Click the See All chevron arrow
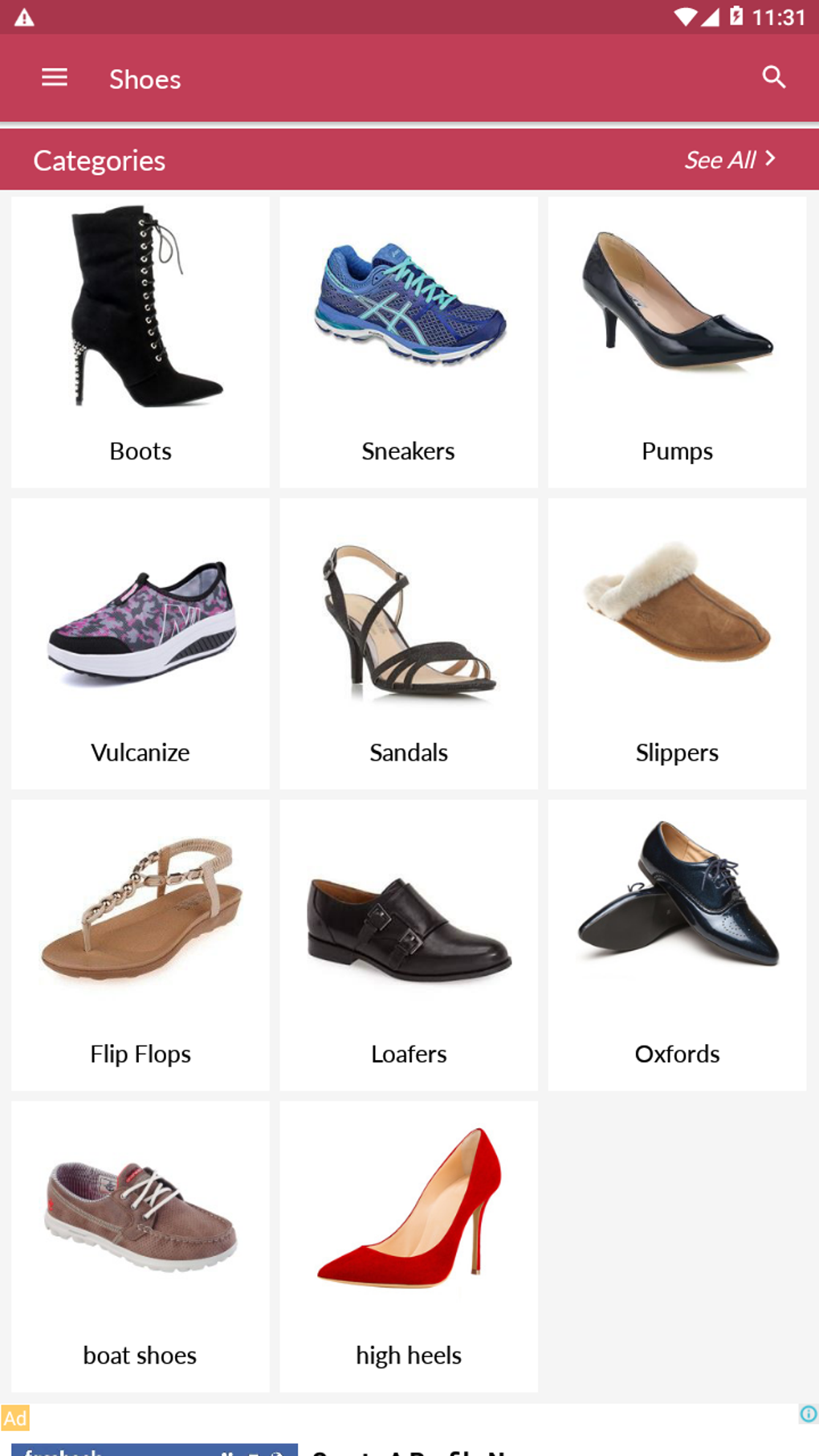Screen dimensions: 819x1456 770,158
